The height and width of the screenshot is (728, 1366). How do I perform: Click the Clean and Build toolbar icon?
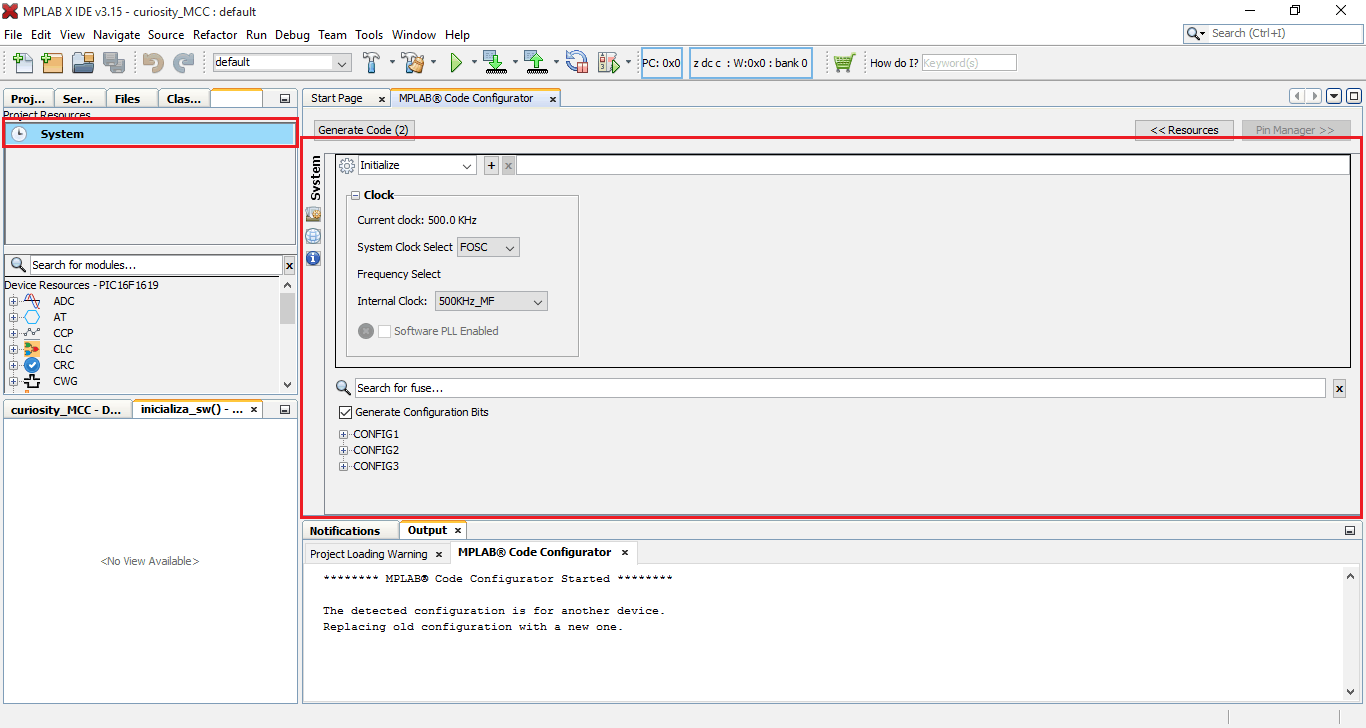[413, 62]
